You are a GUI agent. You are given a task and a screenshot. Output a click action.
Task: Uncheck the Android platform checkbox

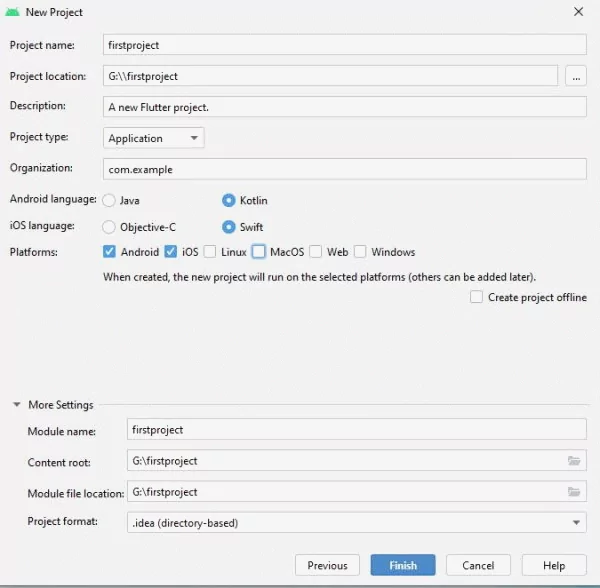point(110,252)
